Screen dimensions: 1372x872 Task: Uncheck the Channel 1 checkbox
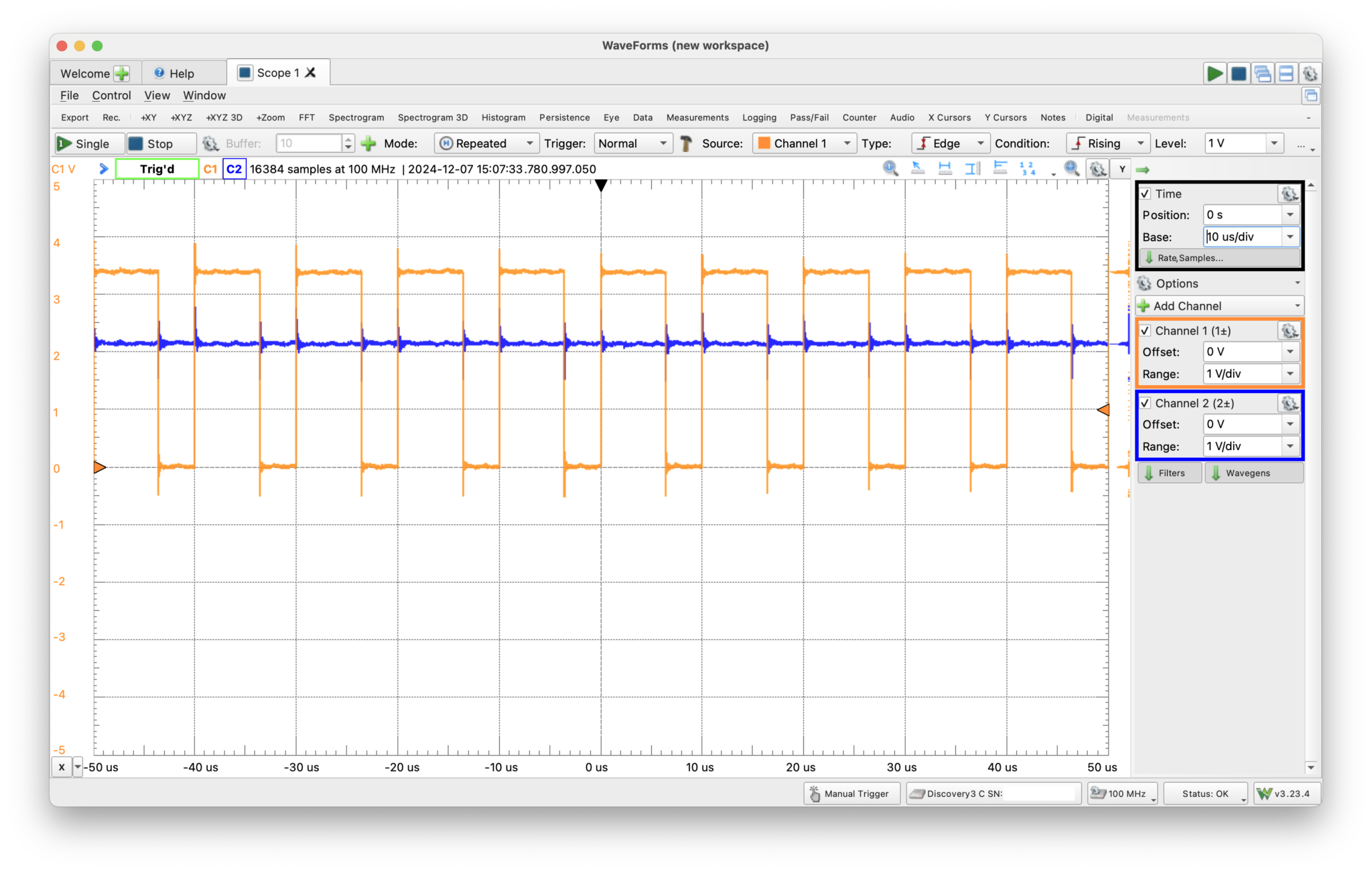click(x=1146, y=331)
